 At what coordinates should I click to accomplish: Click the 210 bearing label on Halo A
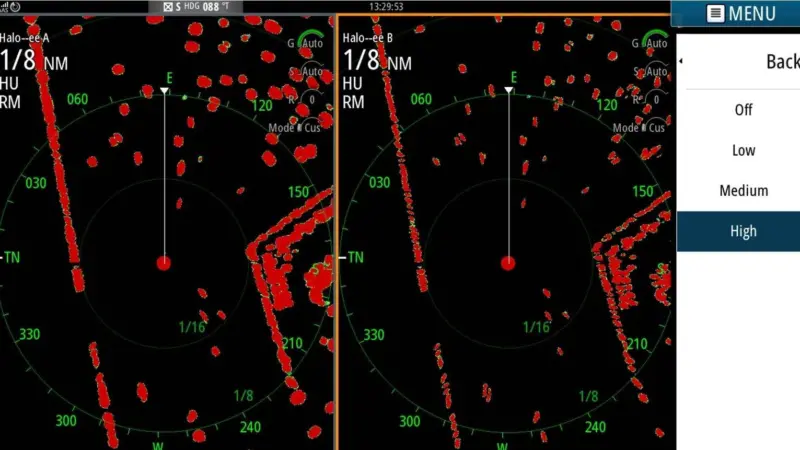click(x=292, y=343)
